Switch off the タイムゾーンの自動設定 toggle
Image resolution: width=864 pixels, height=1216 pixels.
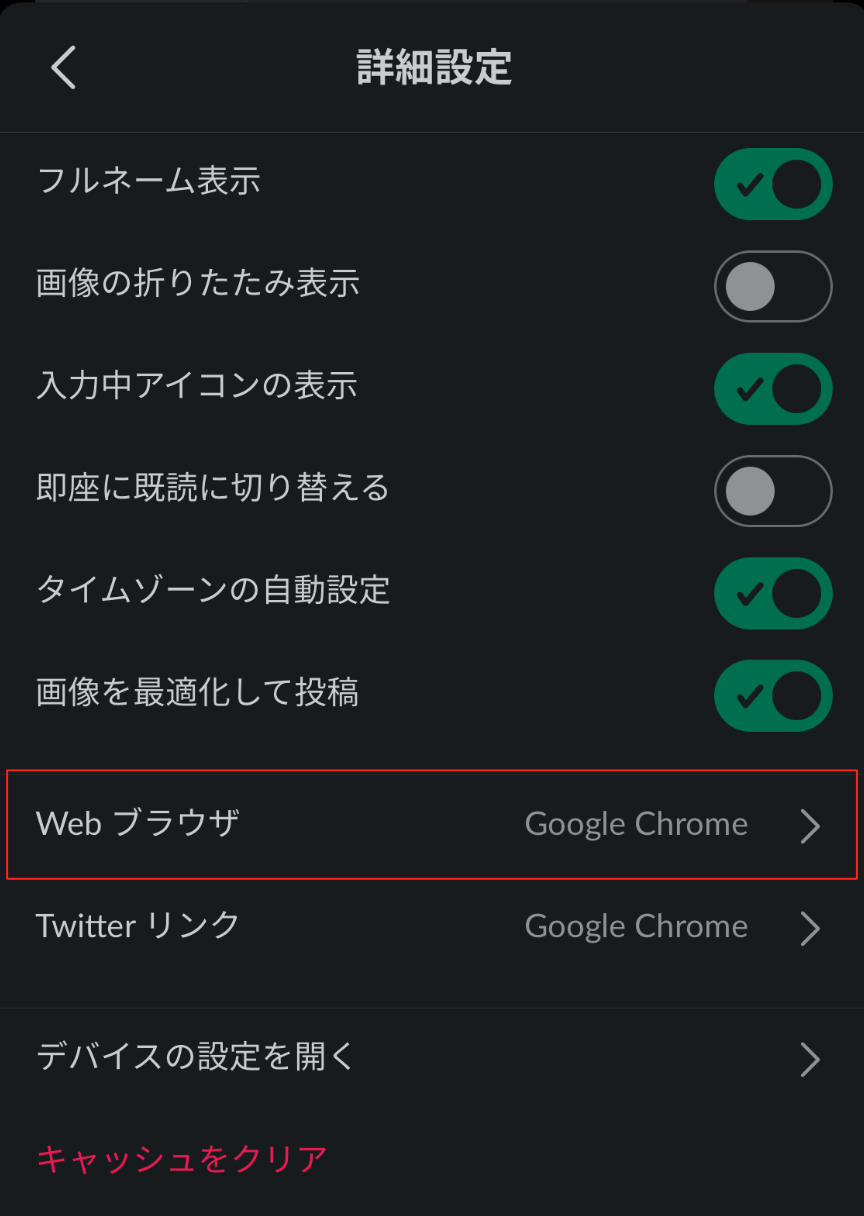tap(772, 593)
